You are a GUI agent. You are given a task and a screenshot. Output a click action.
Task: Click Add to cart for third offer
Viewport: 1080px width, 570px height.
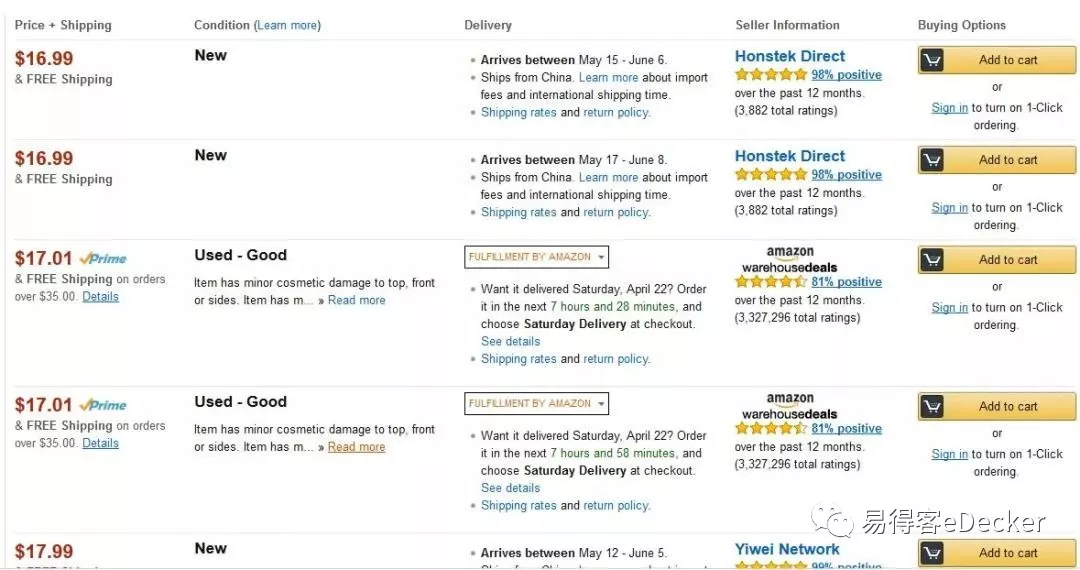click(1008, 260)
